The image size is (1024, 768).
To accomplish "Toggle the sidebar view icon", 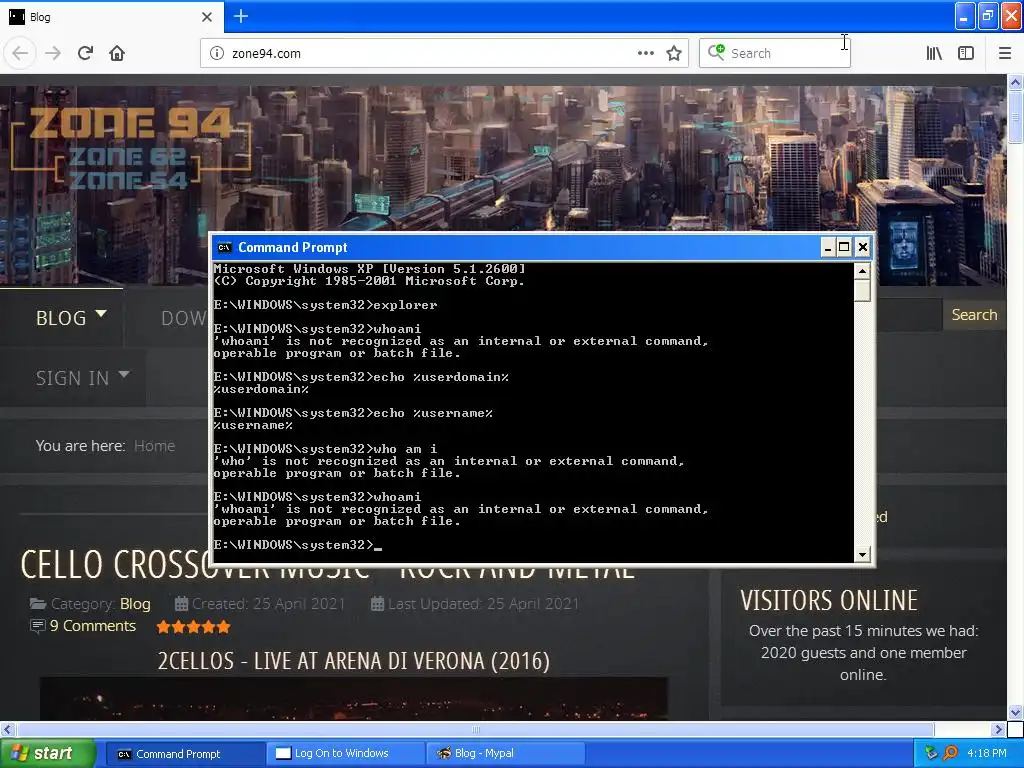I will pyautogui.click(x=966, y=54).
